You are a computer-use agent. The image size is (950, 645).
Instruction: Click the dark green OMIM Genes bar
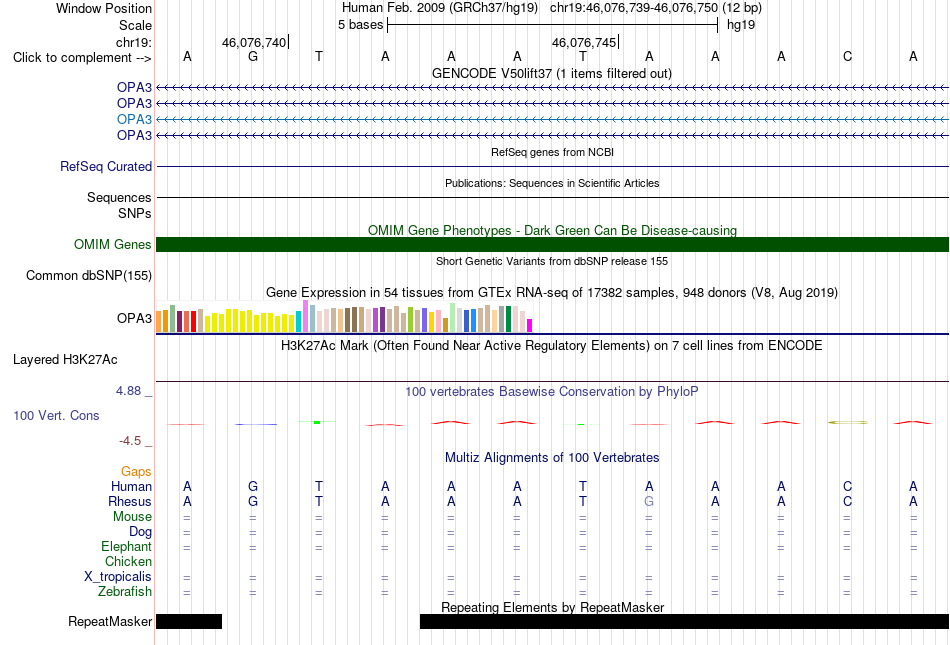coord(552,245)
